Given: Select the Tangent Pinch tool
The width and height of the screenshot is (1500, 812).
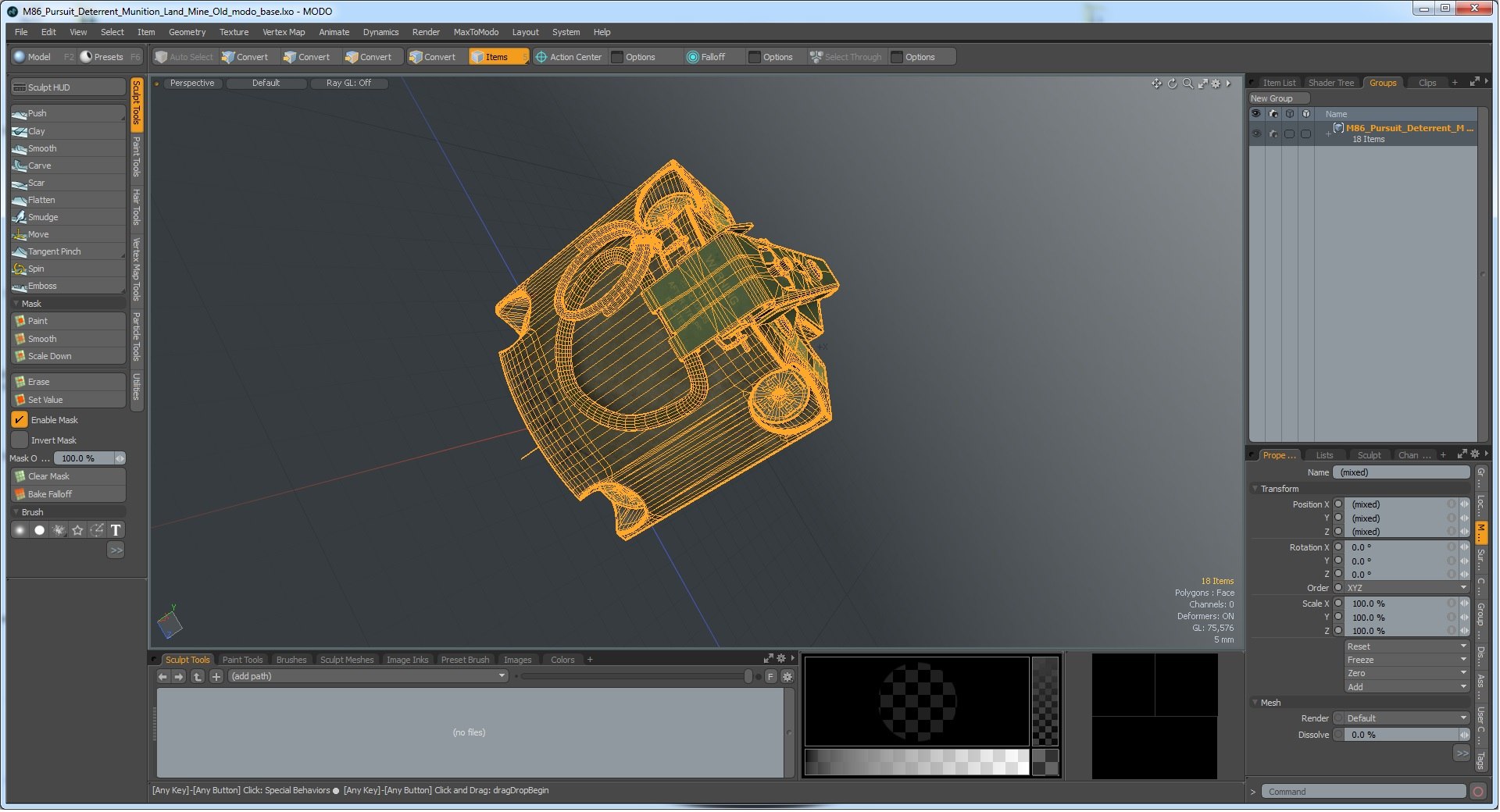Looking at the screenshot, I should coord(67,251).
